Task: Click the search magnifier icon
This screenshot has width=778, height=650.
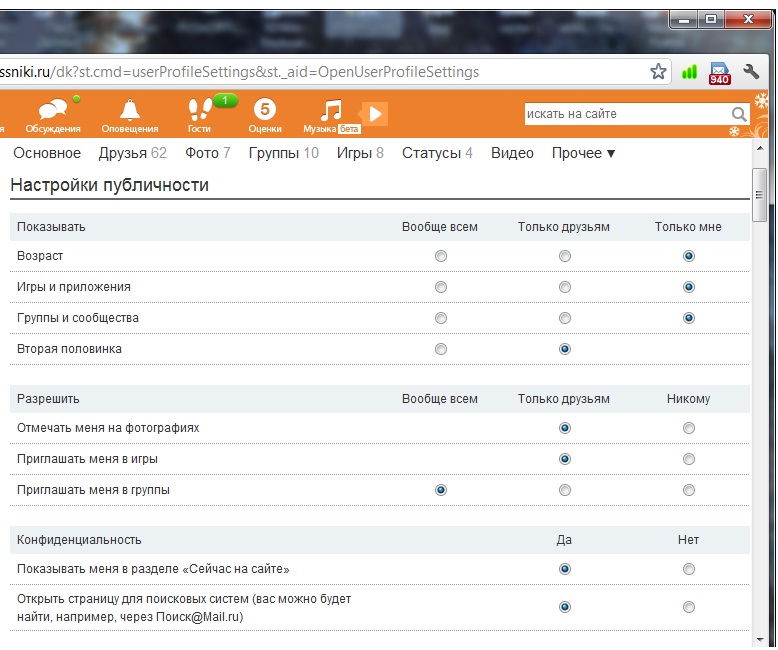Action: point(739,115)
